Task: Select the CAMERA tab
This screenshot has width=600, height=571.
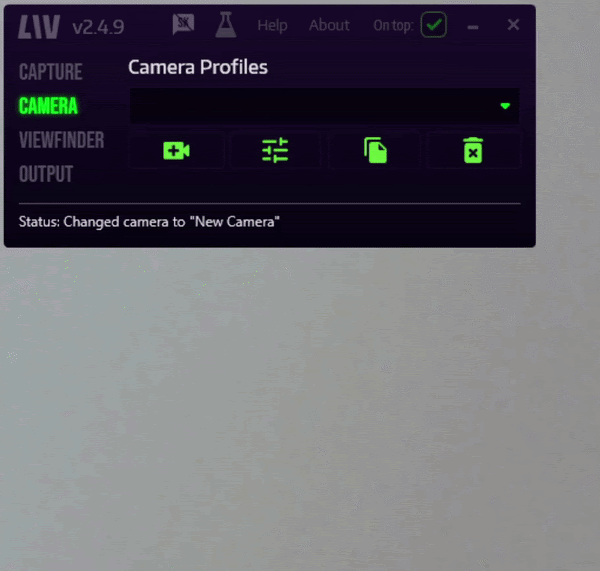Action: pos(48,106)
